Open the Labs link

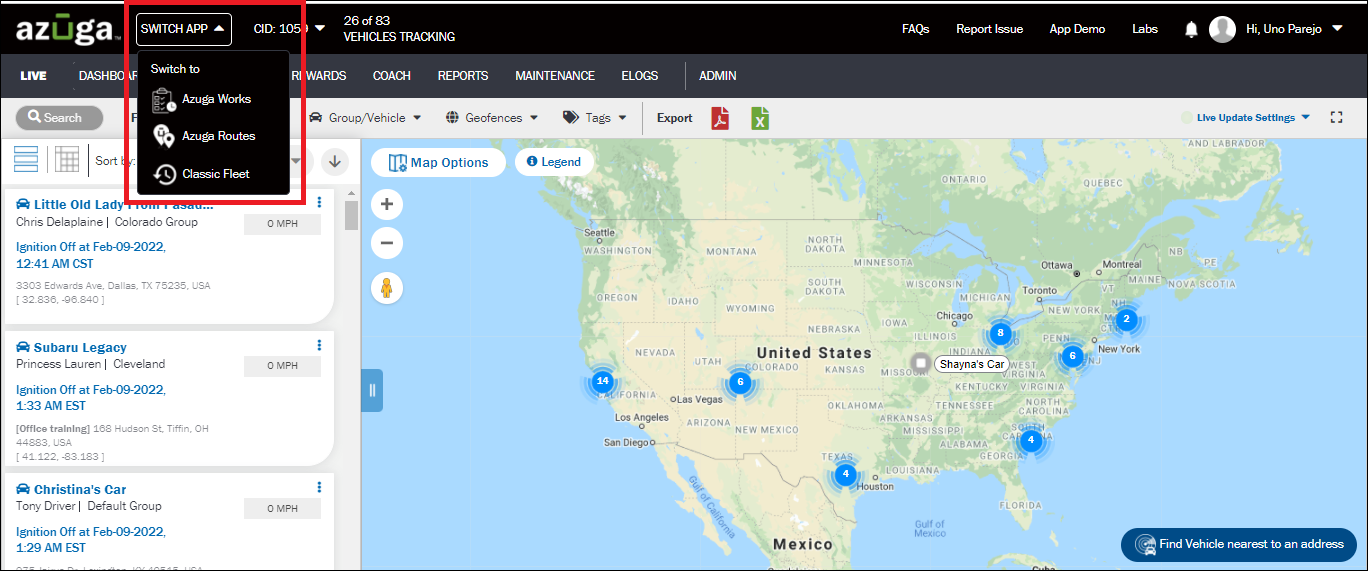pos(1145,29)
